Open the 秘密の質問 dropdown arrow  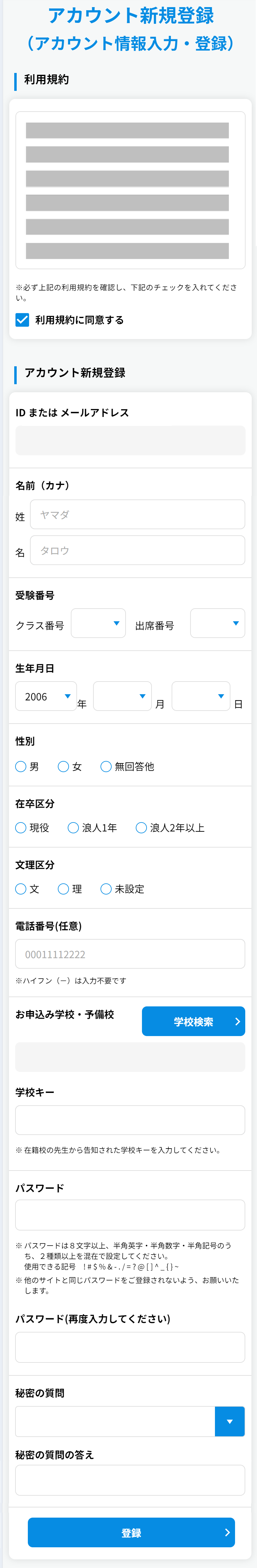(229, 1421)
